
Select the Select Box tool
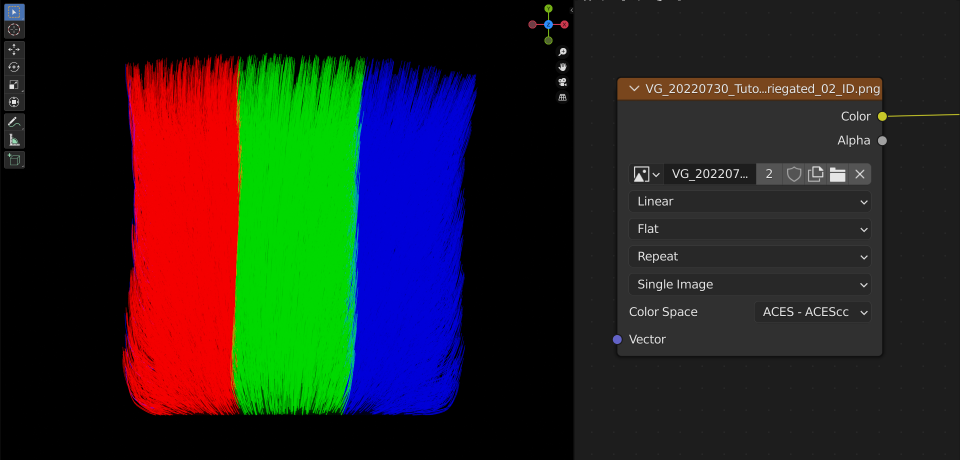(x=14, y=12)
